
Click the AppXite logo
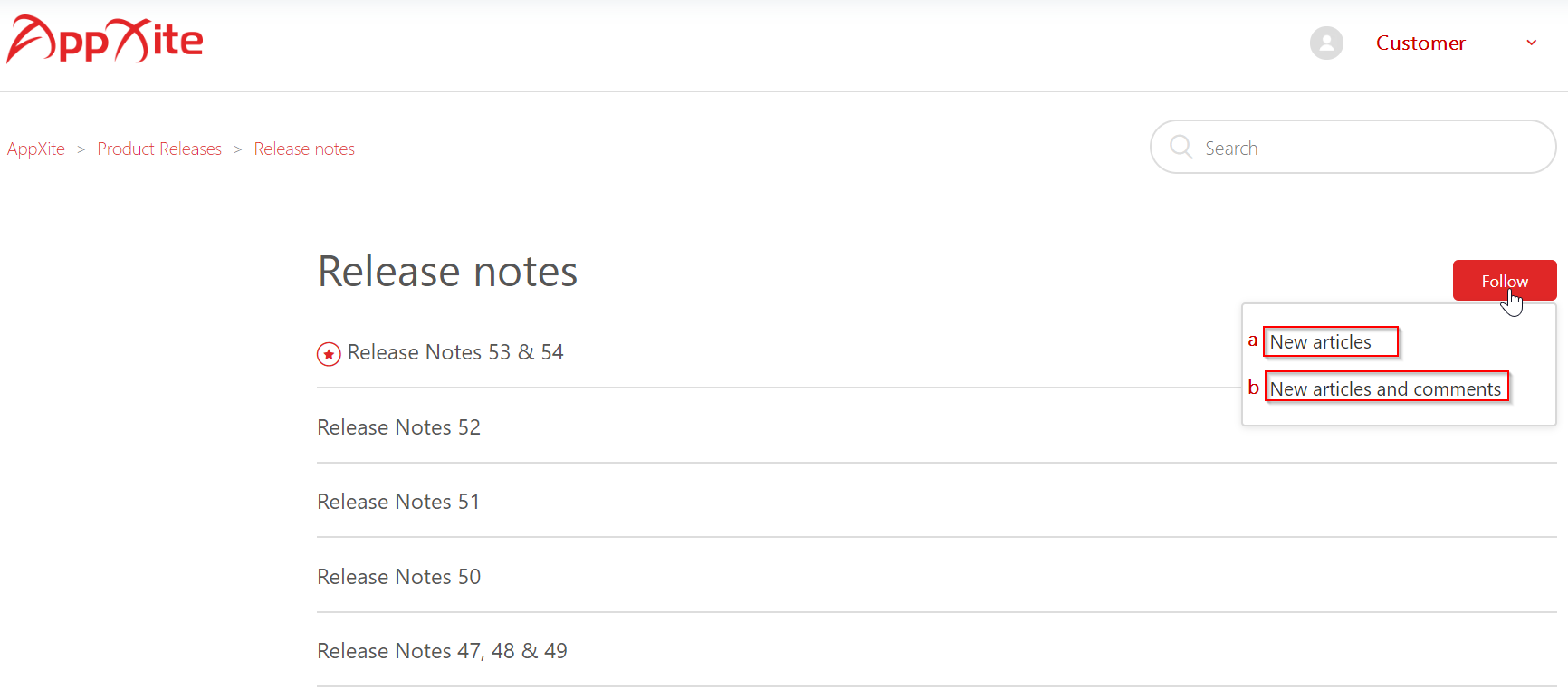pos(105,40)
